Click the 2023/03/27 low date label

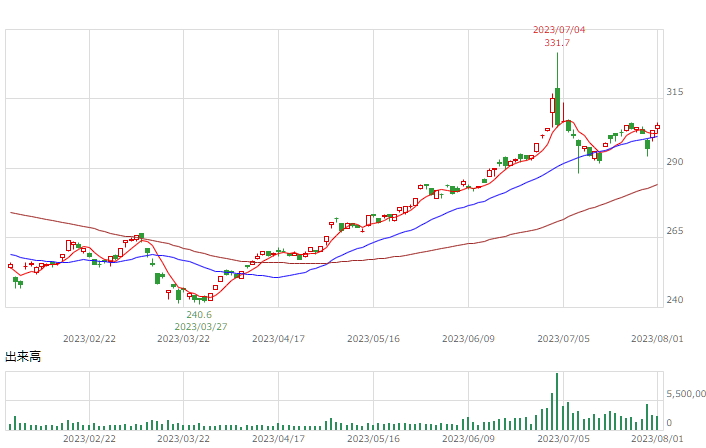(201, 327)
